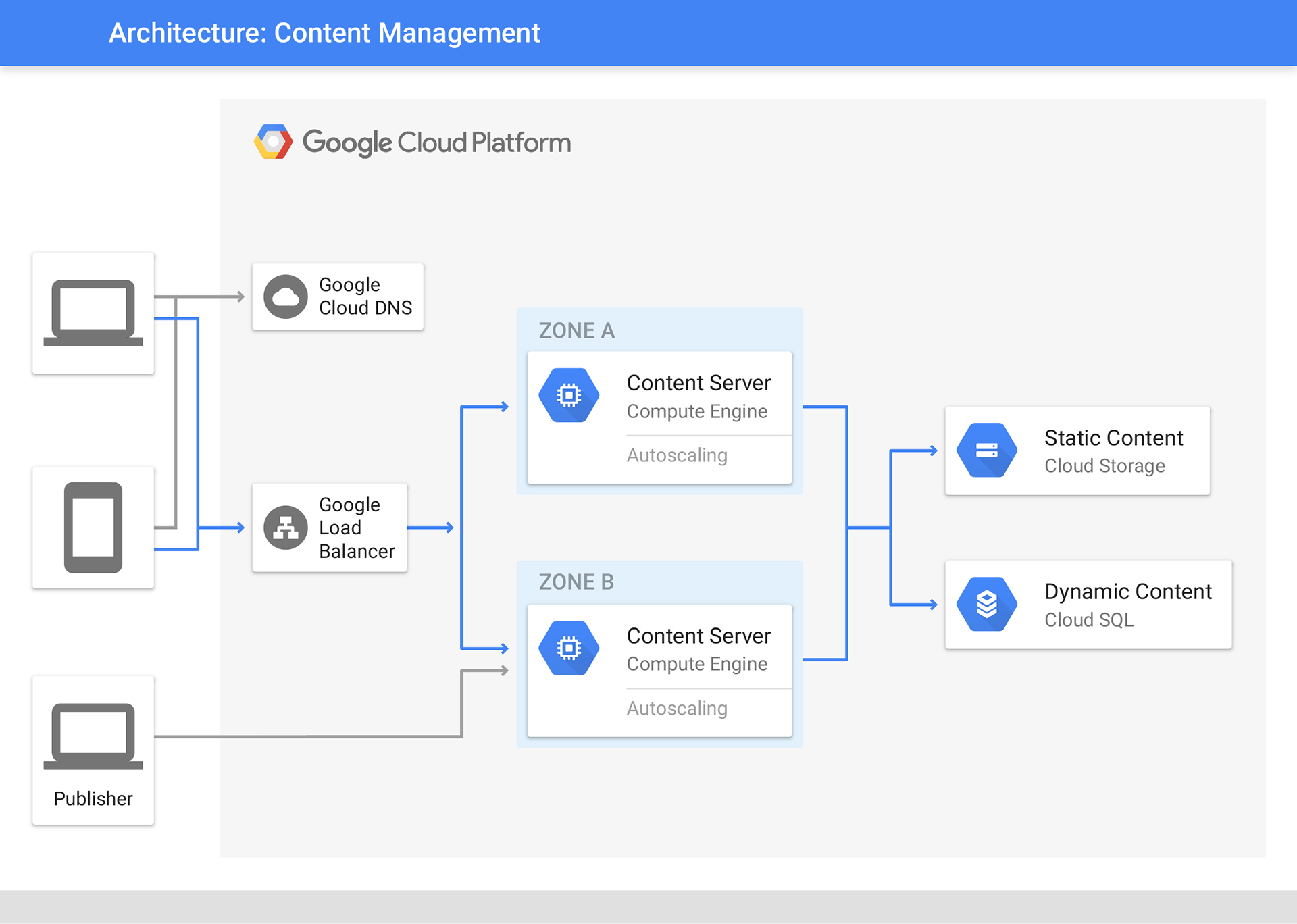Click the tablet device icon
Viewport: 1297px width, 924px height.
pos(93,528)
